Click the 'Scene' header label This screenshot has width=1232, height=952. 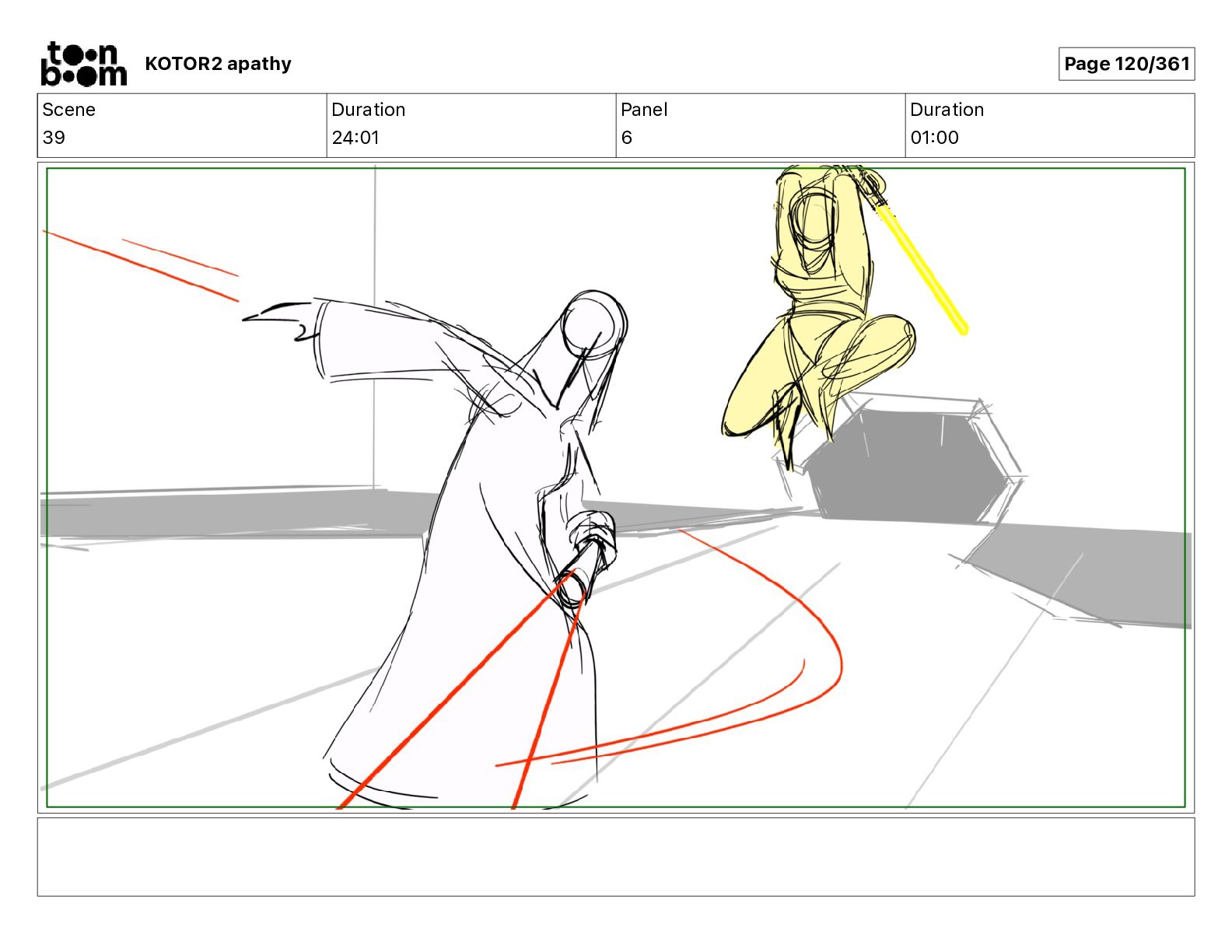click(x=68, y=110)
